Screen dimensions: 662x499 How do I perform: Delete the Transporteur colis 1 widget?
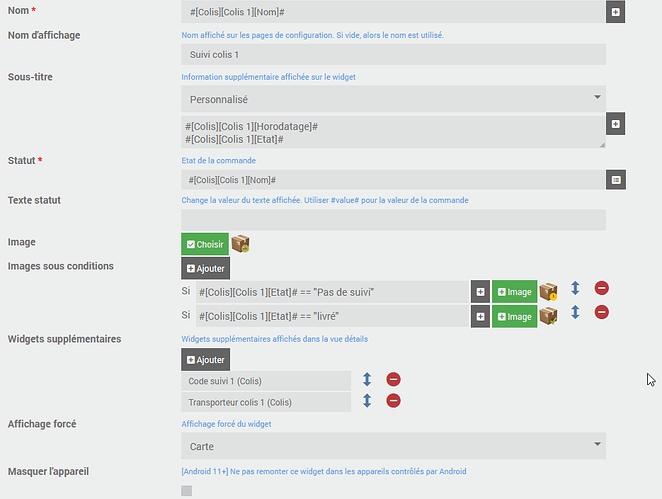394,401
